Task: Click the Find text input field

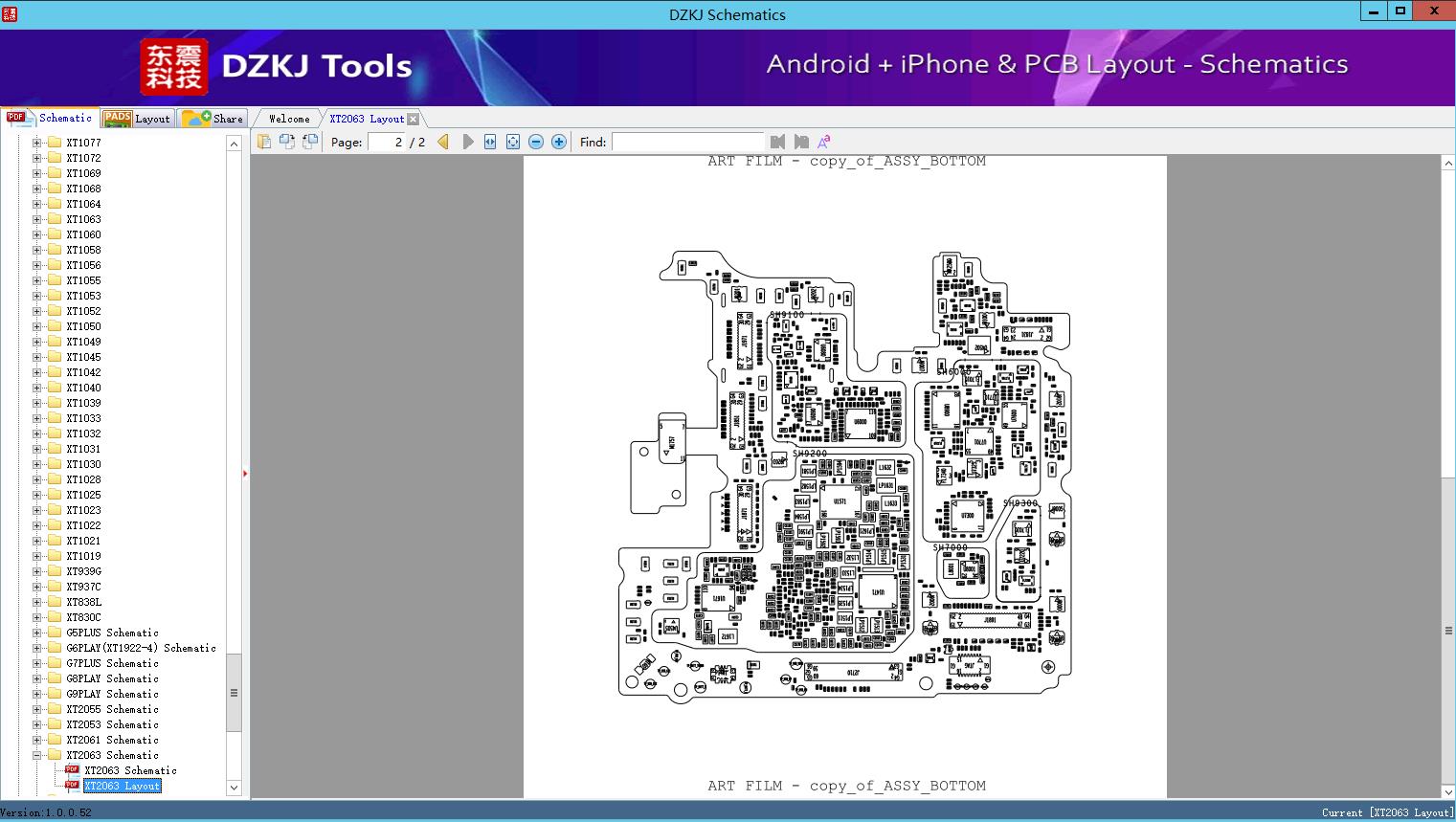Action: [x=687, y=142]
